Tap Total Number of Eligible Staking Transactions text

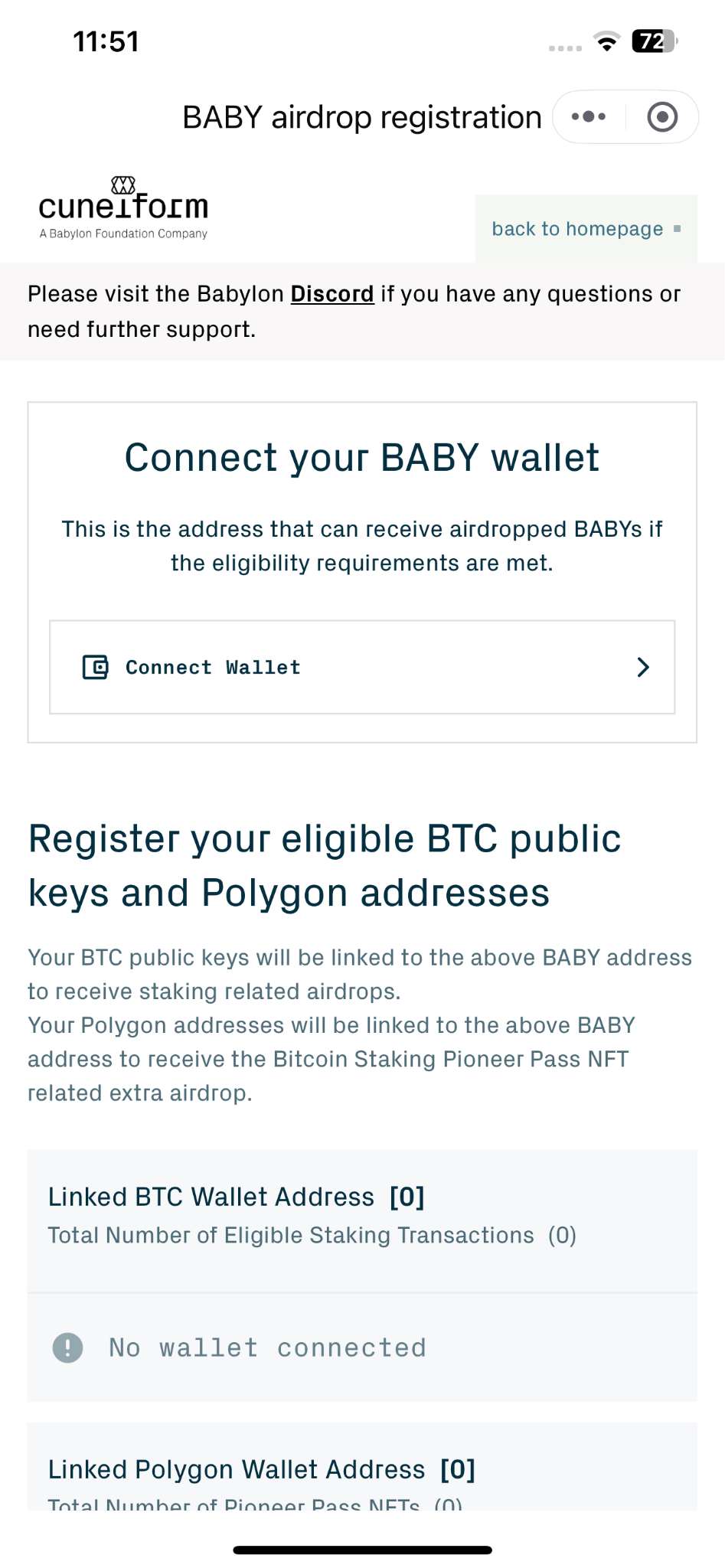pos(291,1235)
